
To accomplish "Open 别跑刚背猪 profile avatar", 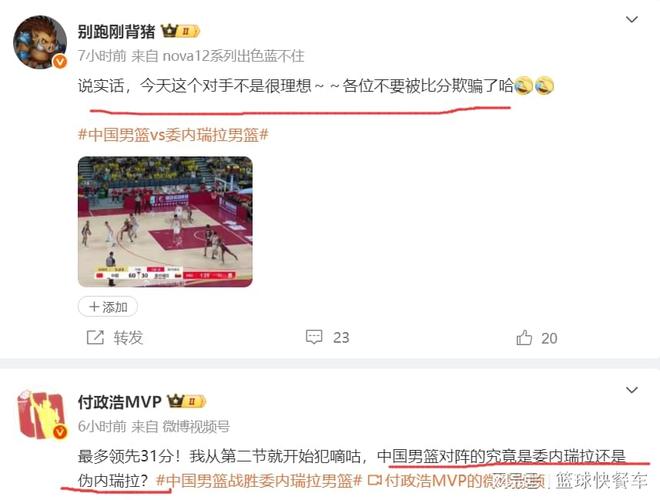I will (40, 42).
